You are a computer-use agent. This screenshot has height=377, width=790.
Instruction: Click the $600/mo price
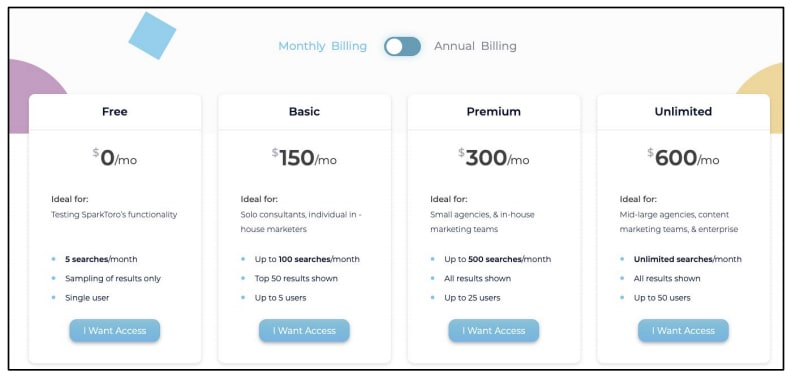pyautogui.click(x=683, y=158)
